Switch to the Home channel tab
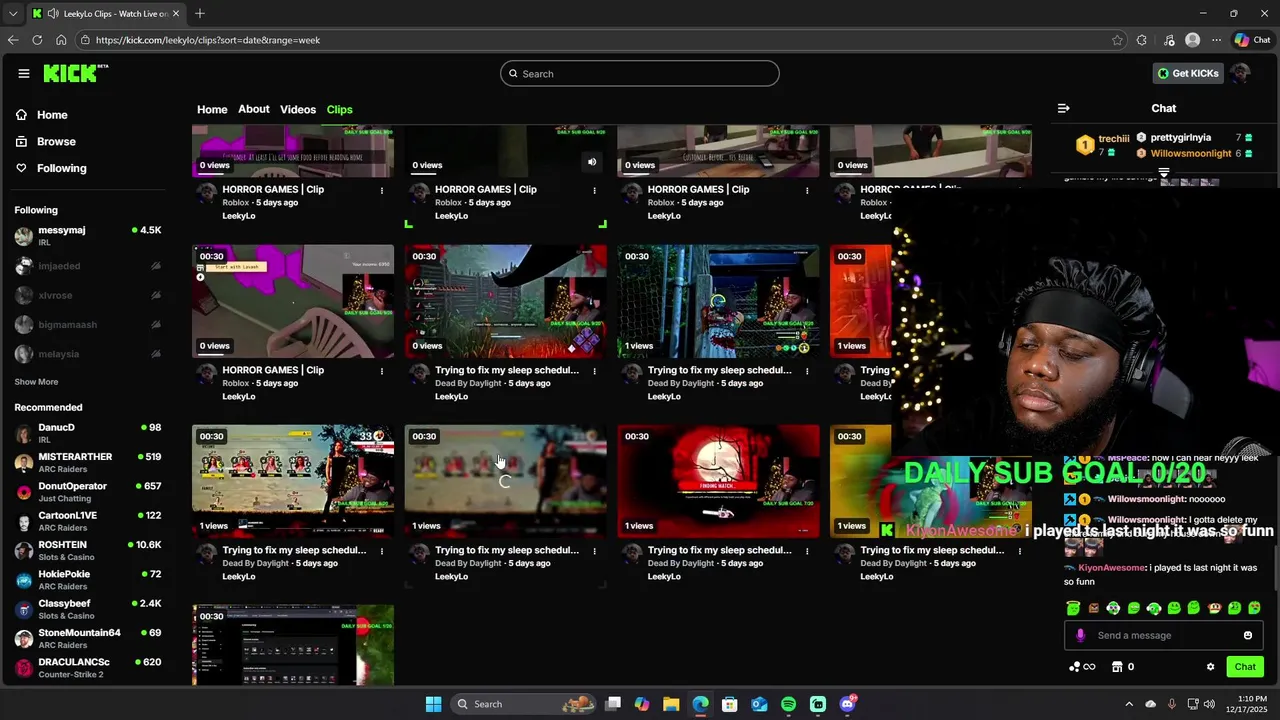This screenshot has height=720, width=1280. pyautogui.click(x=212, y=109)
